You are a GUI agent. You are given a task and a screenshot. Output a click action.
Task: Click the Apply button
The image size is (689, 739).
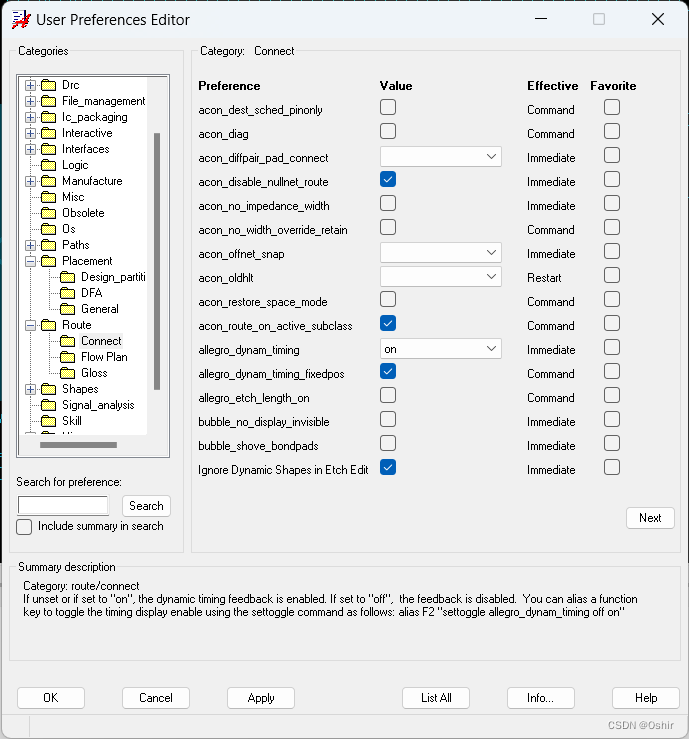[261, 698]
